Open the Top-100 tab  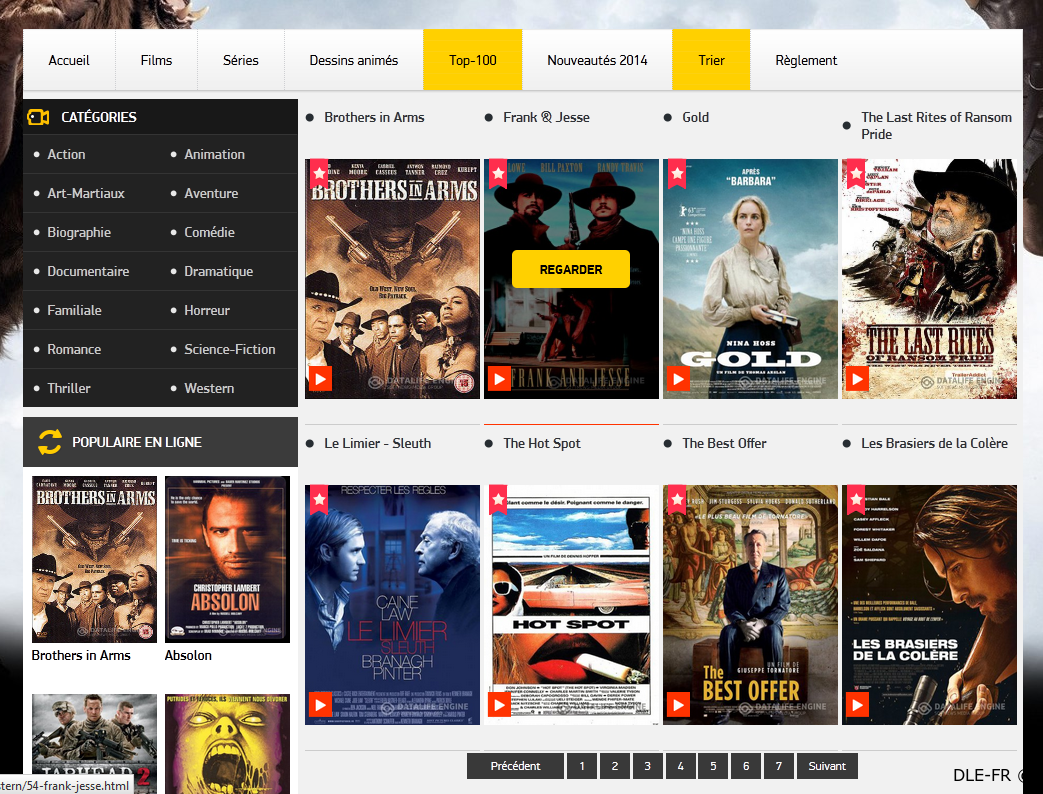point(473,60)
